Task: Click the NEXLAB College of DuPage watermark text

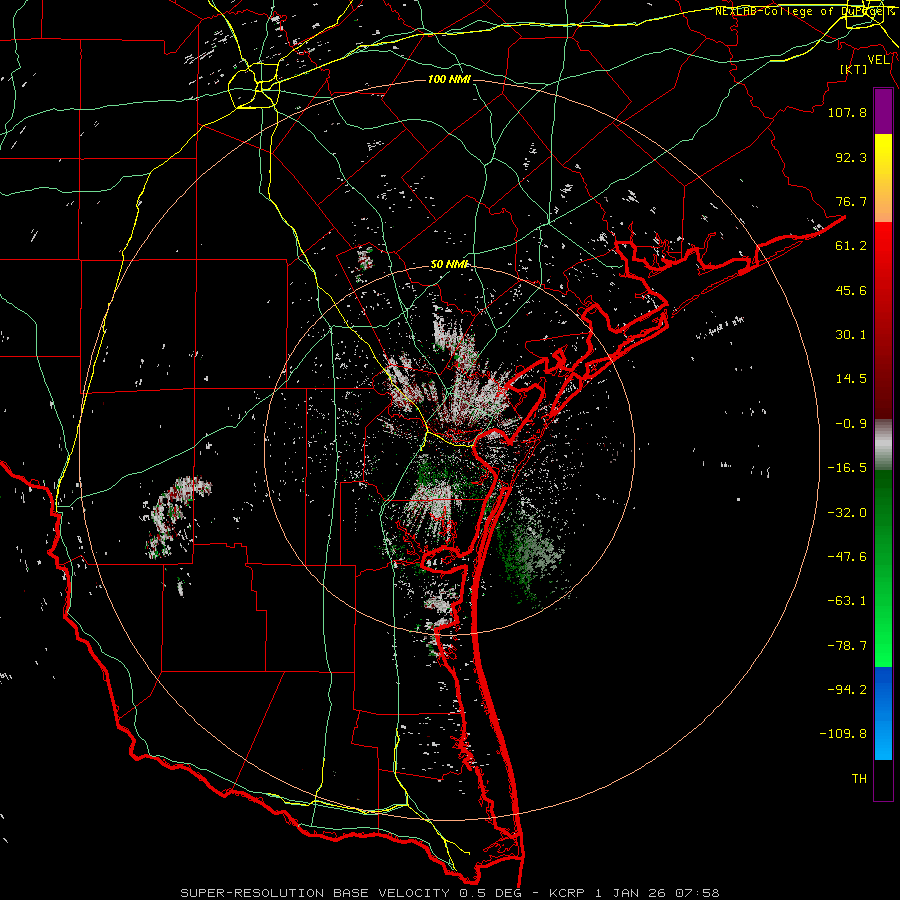Action: point(805,11)
